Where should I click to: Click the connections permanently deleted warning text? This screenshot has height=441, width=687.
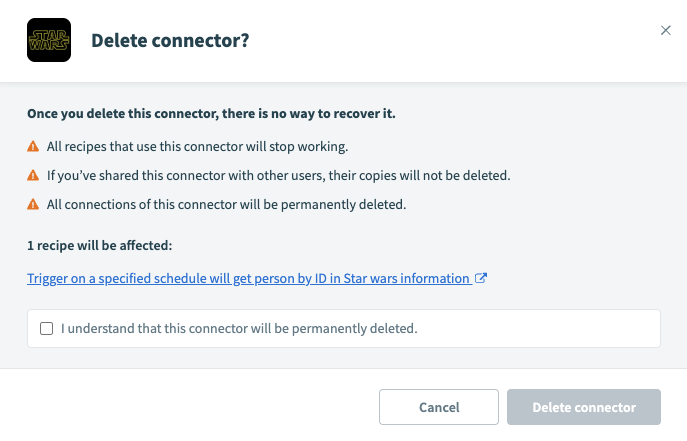click(226, 204)
